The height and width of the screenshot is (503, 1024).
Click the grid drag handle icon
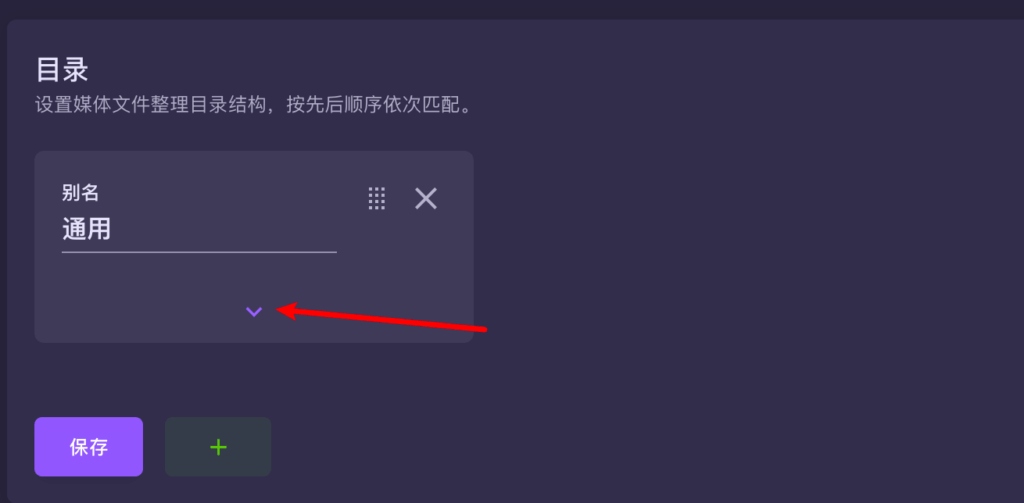(377, 198)
